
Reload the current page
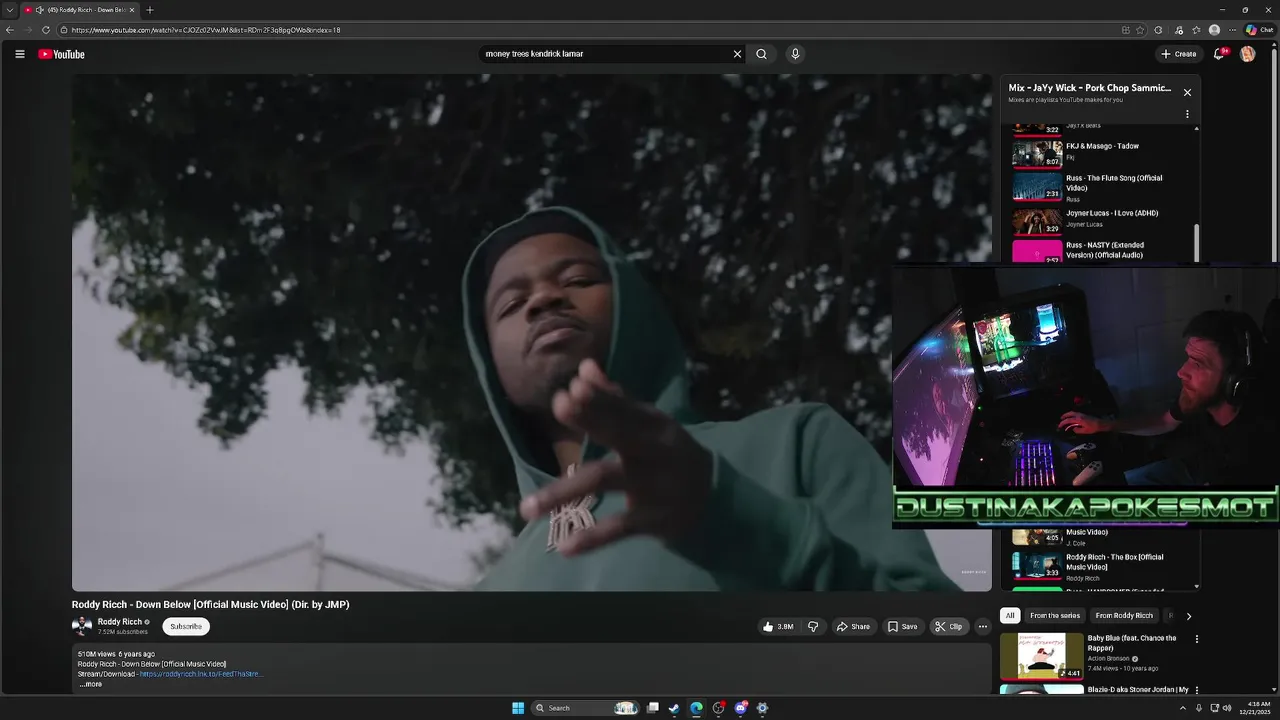[45, 30]
